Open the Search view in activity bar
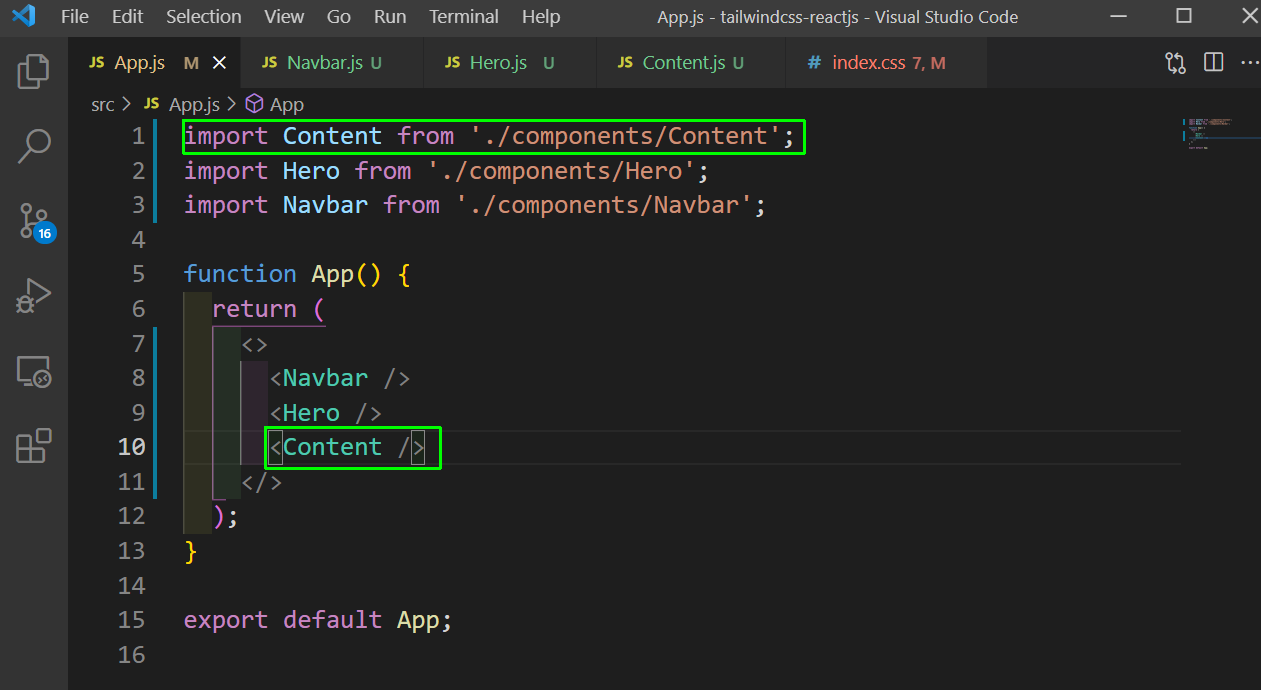The image size is (1261, 690). 33,146
